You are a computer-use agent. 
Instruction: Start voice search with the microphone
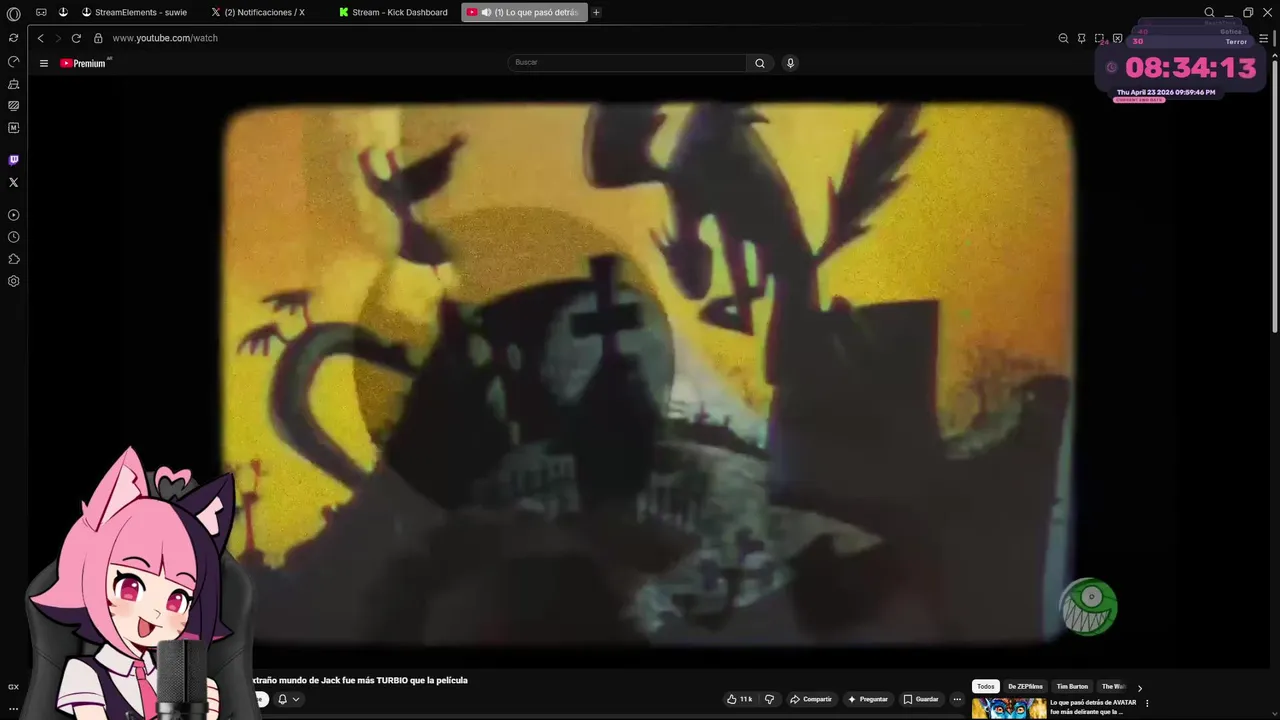(790, 63)
